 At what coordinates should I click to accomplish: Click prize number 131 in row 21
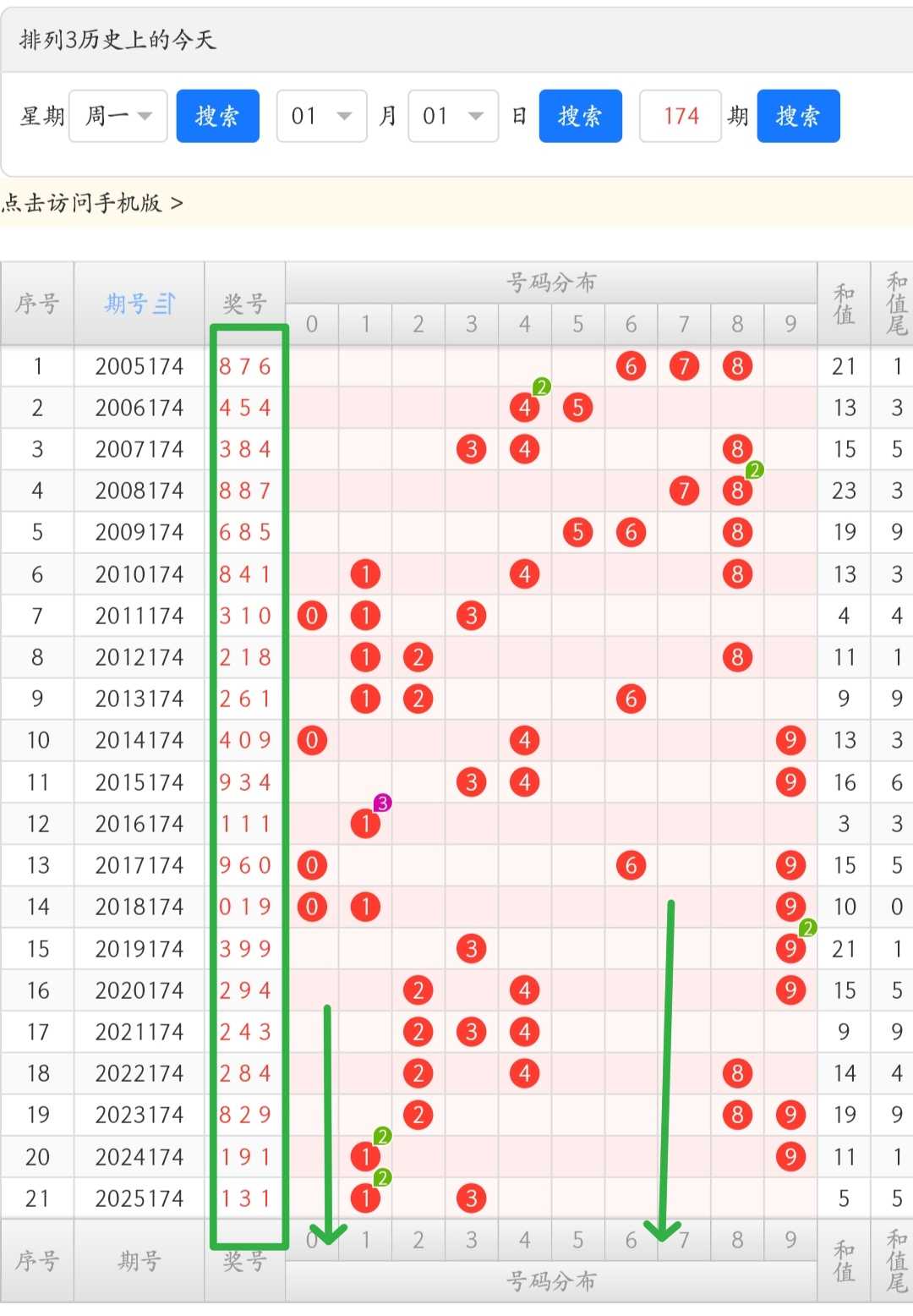[x=245, y=1198]
